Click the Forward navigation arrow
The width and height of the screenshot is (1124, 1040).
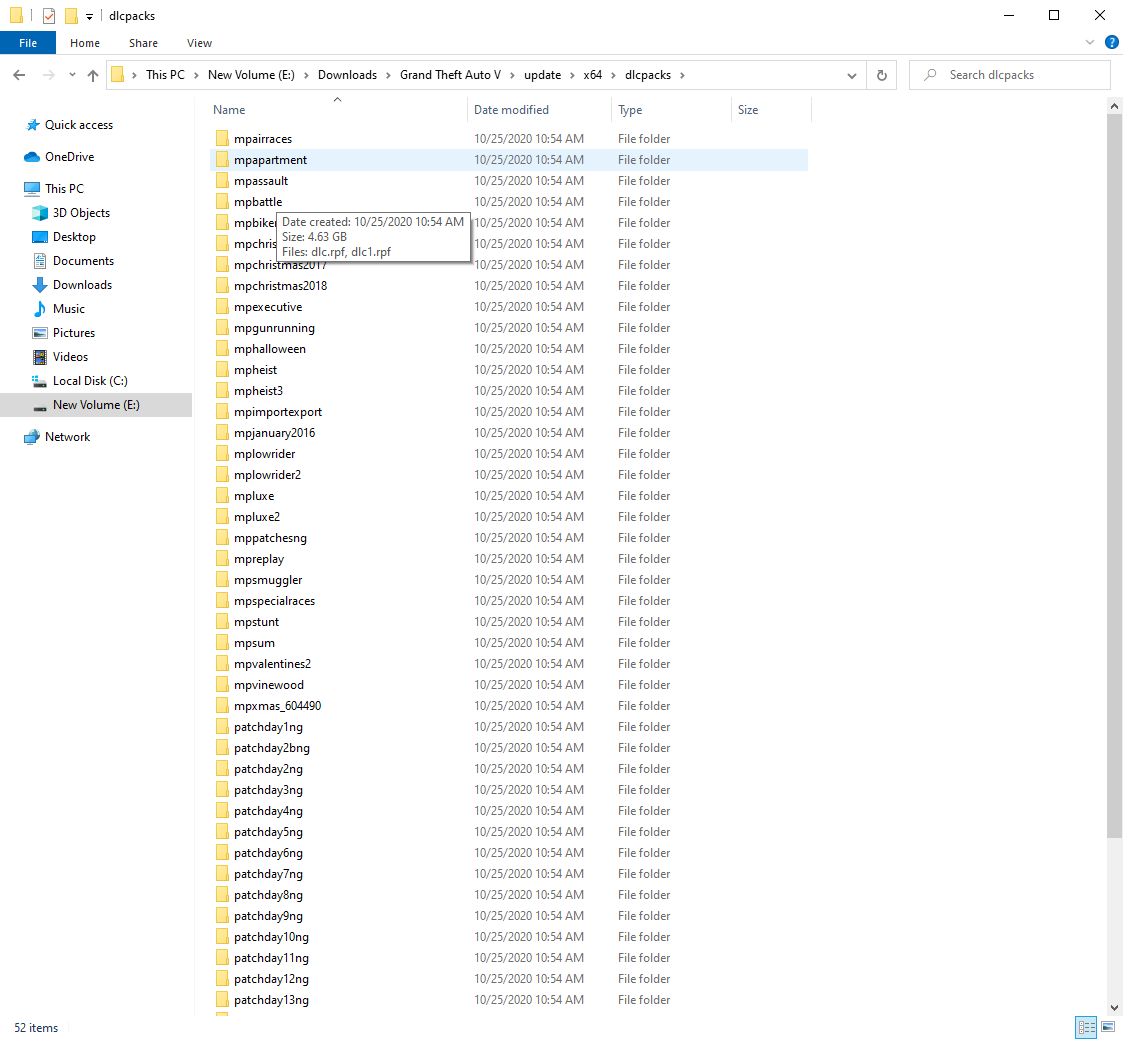[x=48, y=75]
